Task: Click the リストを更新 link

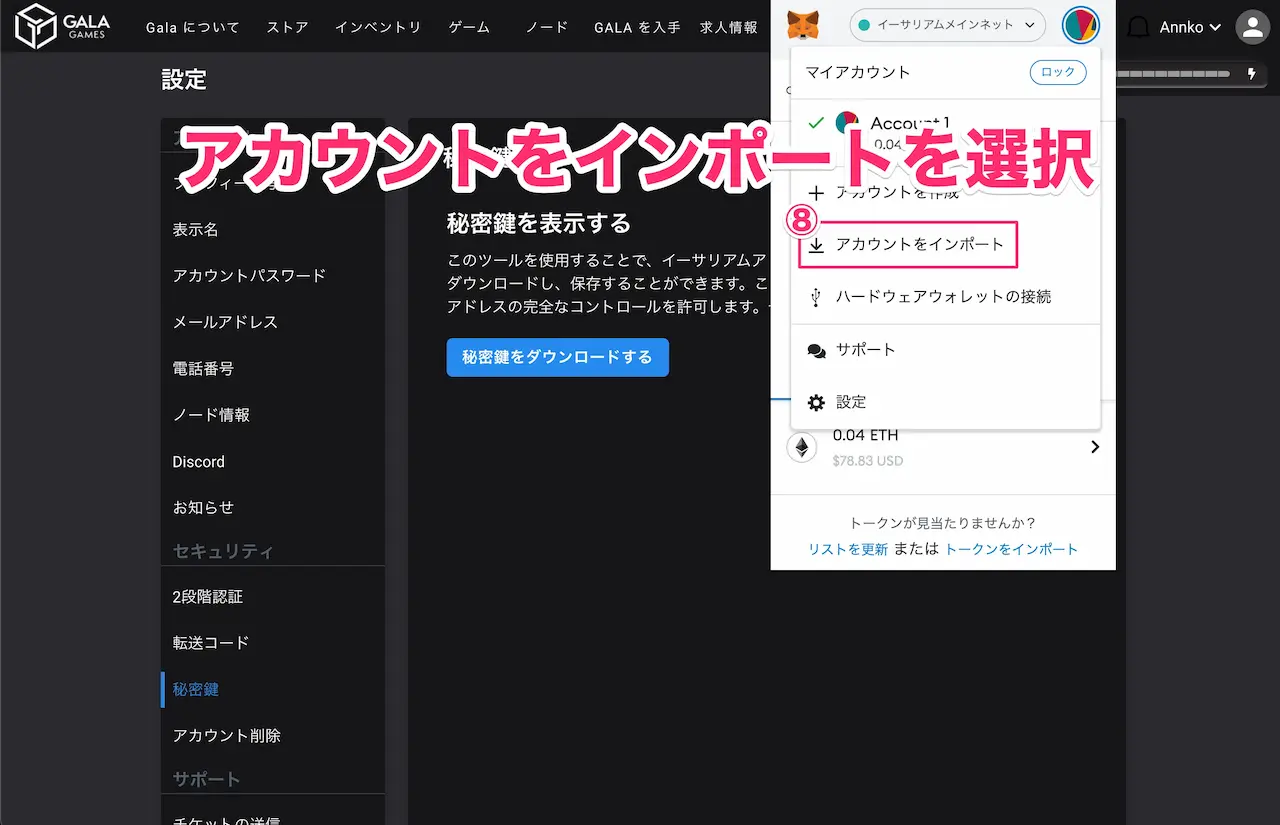Action: [x=848, y=549]
